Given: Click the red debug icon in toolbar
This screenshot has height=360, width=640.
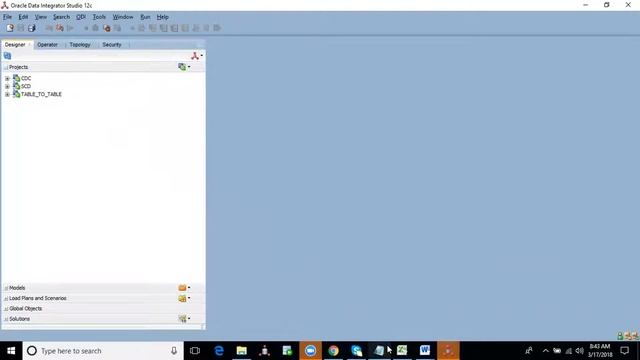Looking at the screenshot, I should [60, 28].
